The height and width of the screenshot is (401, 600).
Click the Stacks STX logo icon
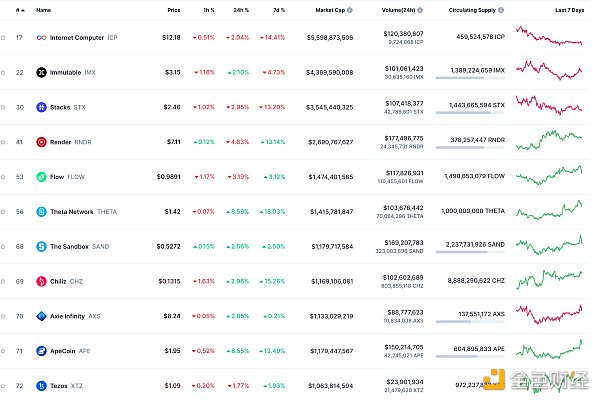41,107
